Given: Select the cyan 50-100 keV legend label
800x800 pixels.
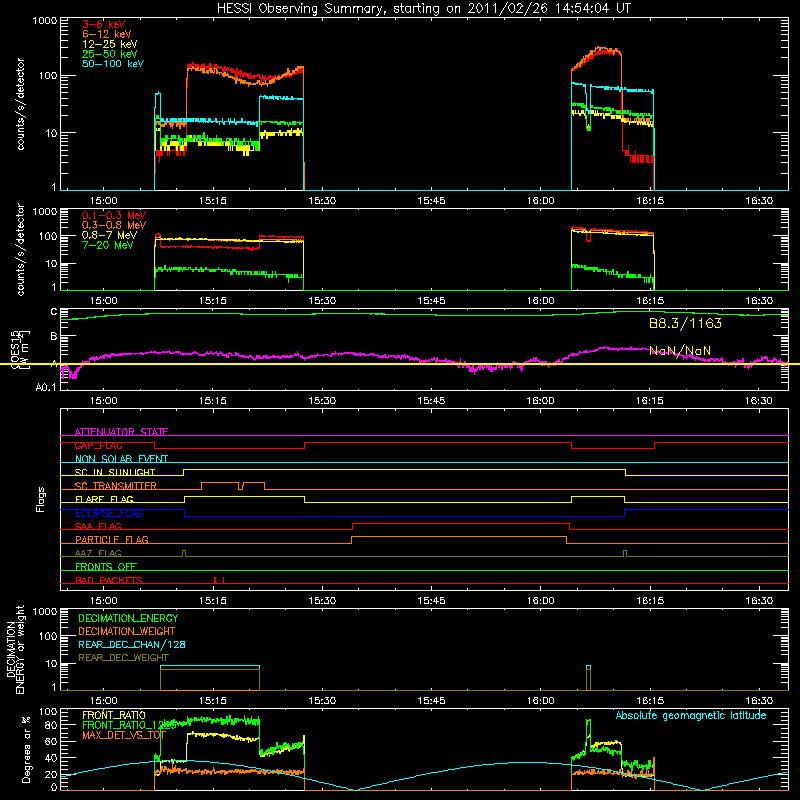Looking at the screenshot, I should click(112, 64).
